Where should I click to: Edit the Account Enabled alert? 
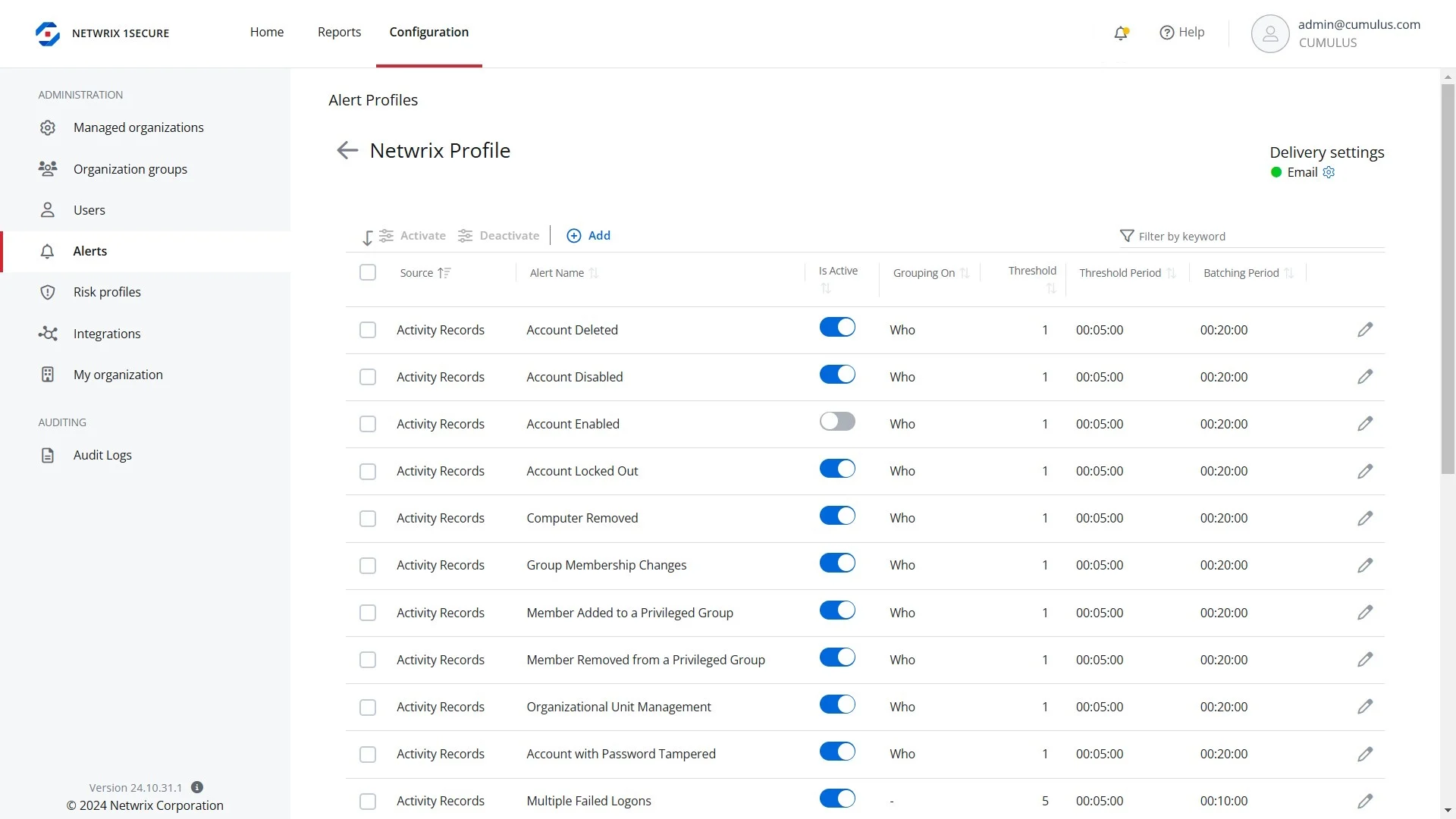pyautogui.click(x=1365, y=424)
